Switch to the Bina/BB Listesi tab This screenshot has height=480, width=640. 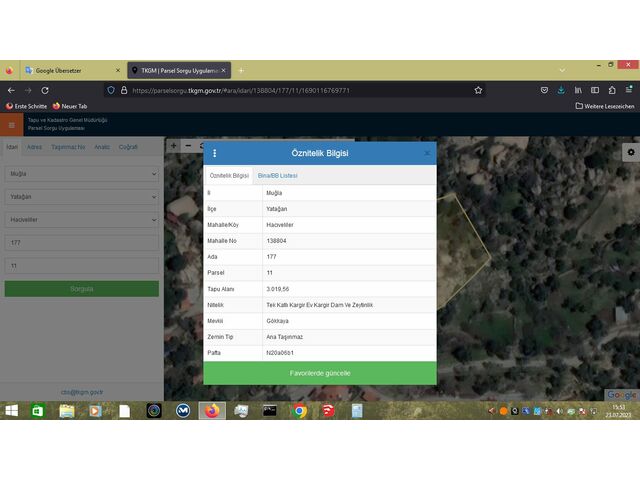[277, 175]
